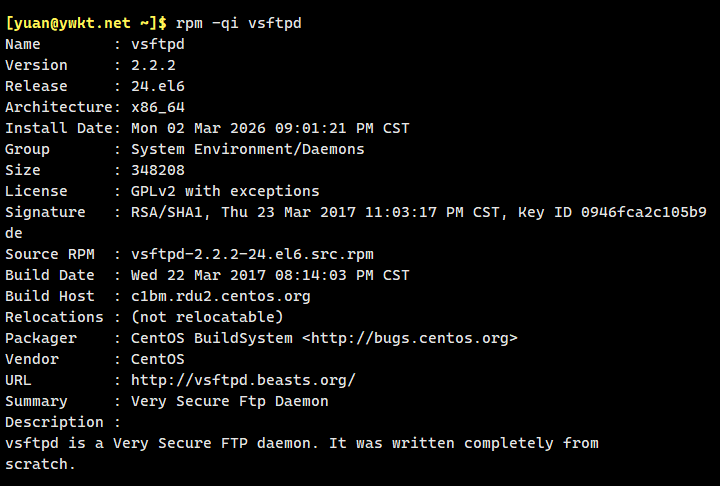Click the Very Secure Ftp Daemon summary
The image size is (720, 486).
pyautogui.click(x=229, y=401)
